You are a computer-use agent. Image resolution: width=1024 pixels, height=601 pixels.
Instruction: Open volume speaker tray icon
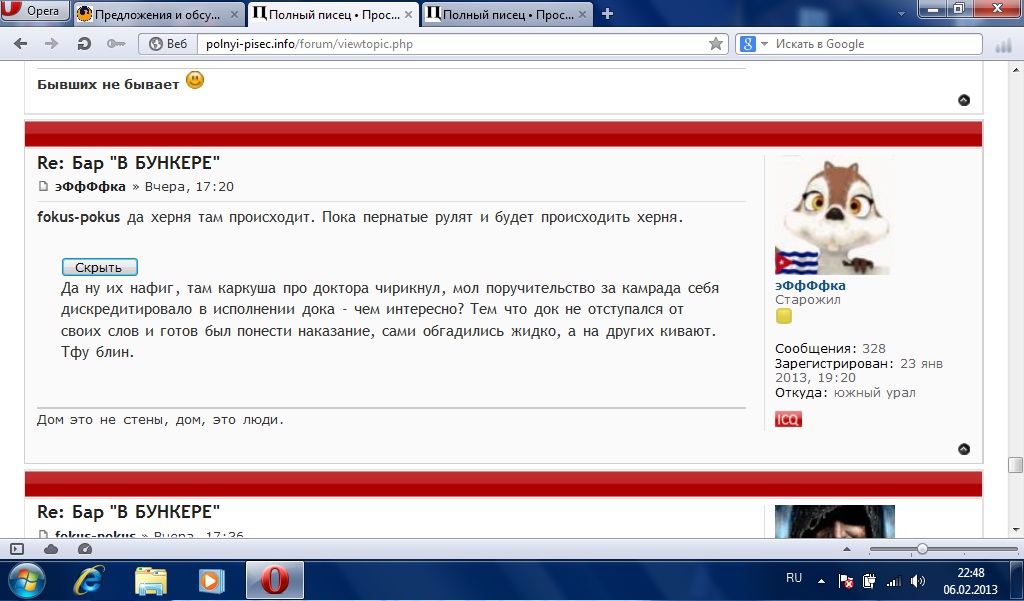pos(918,581)
